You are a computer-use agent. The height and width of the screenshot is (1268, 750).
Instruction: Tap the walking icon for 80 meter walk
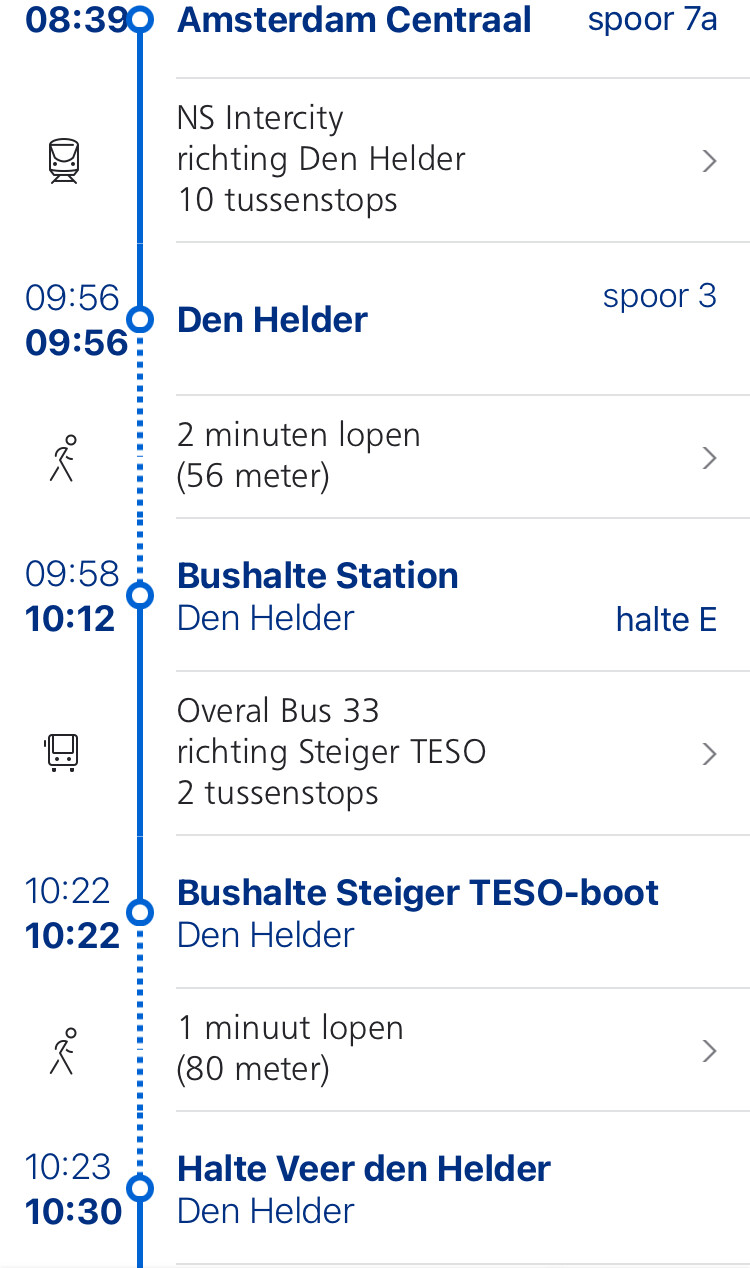(64, 1050)
